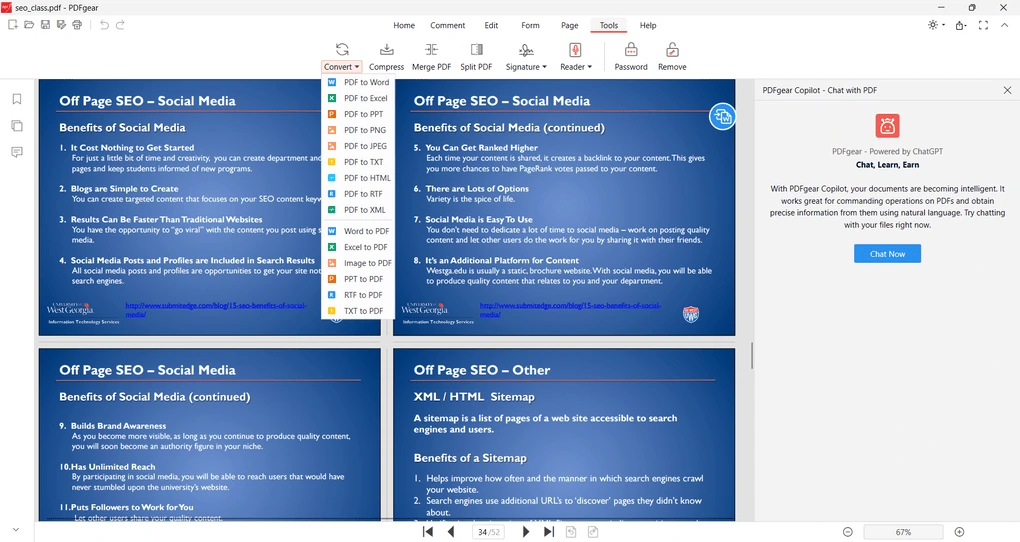Viewport: 1020px width, 542px height.
Task: Toggle fullscreen mode icon
Action: (983, 25)
